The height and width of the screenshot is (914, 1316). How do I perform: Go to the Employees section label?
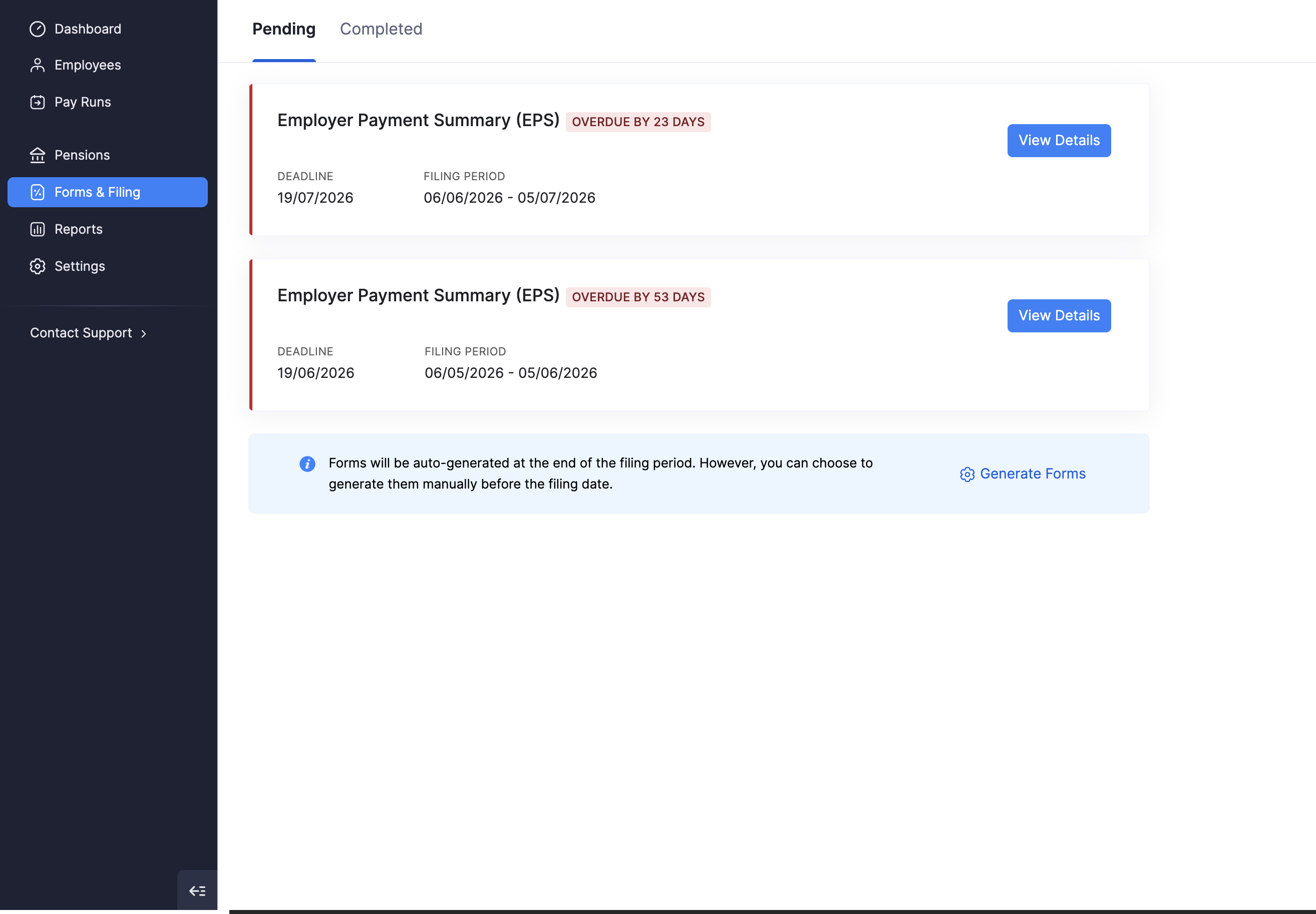pyautogui.click(x=88, y=65)
